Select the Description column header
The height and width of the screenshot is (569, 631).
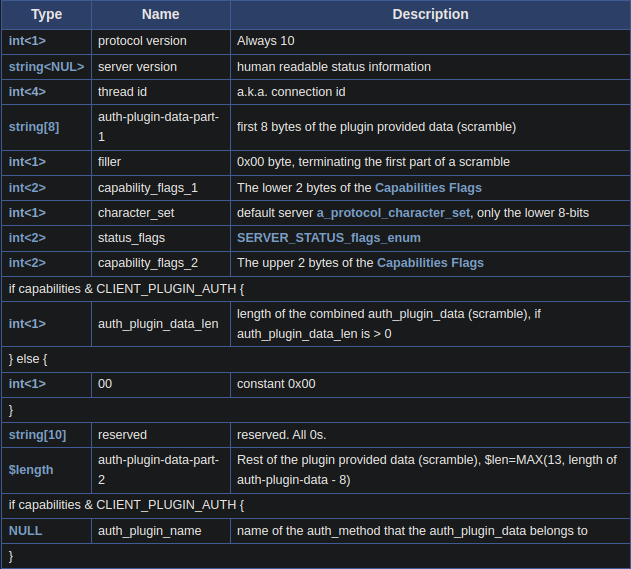430,14
